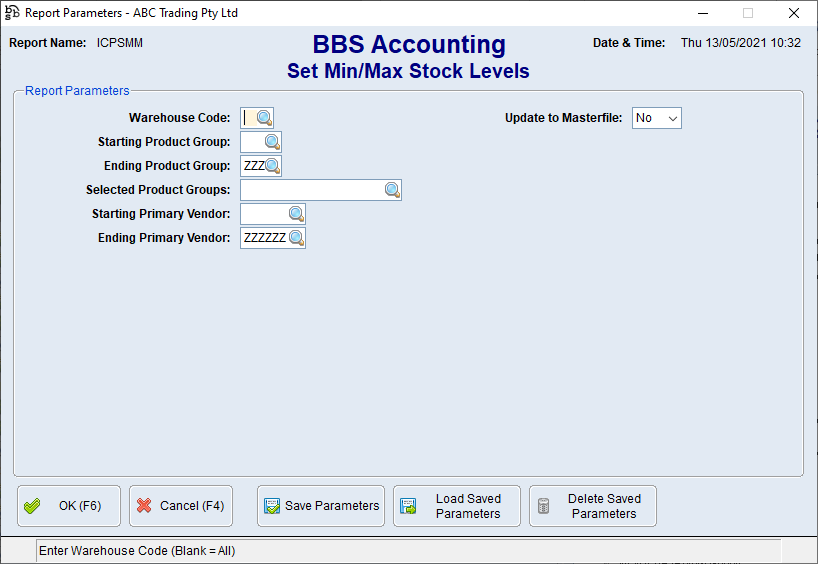Click the Starting Primary Vendor text field
The image size is (818, 564).
264,214
